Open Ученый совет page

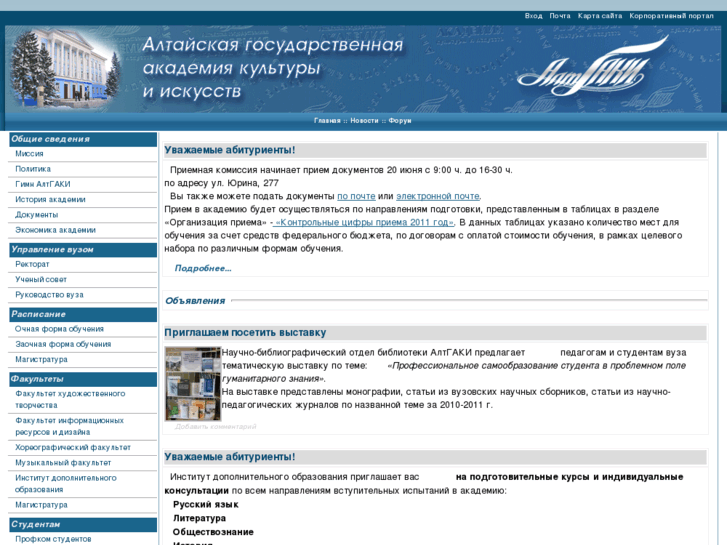pyautogui.click(x=41, y=279)
